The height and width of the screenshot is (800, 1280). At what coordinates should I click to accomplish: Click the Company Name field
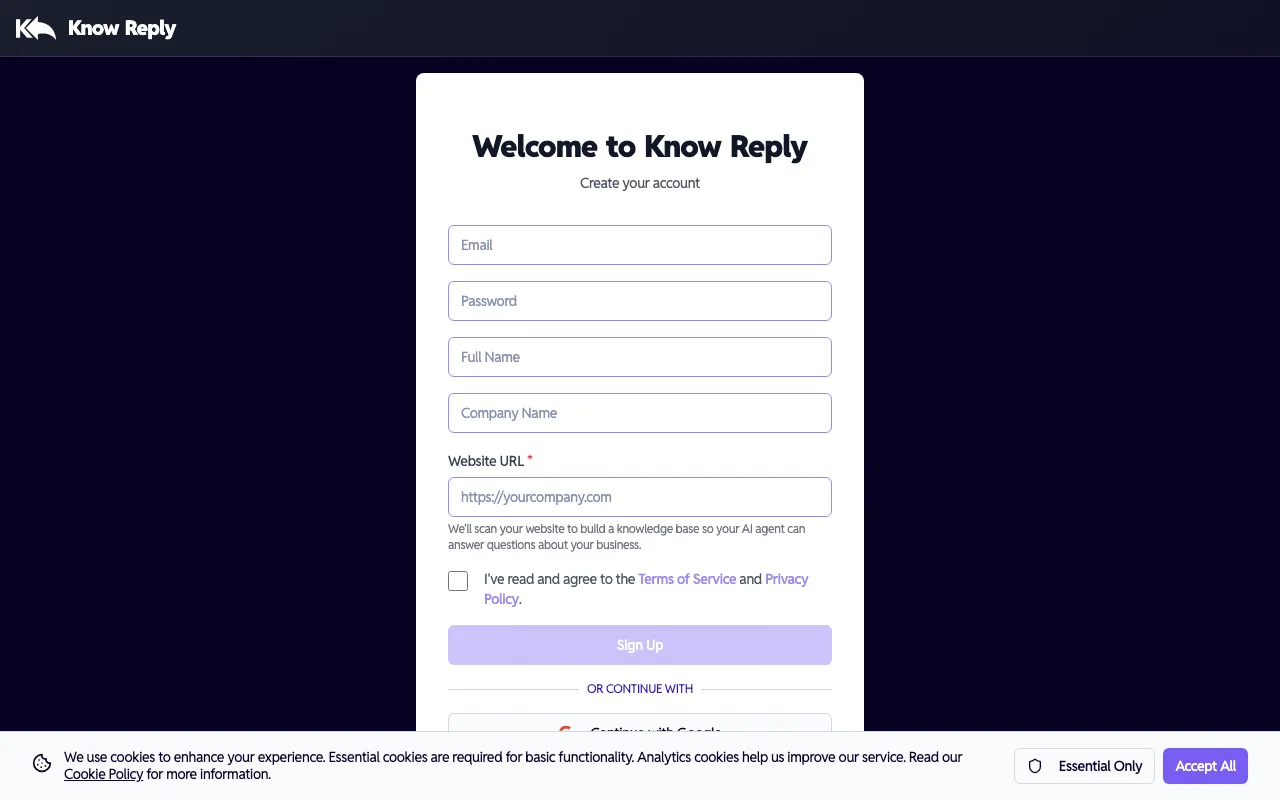(x=640, y=413)
